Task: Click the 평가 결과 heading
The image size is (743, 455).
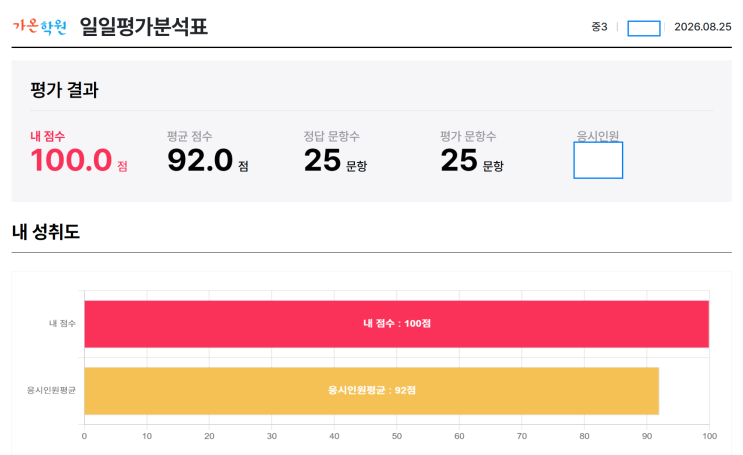Action: point(64,90)
